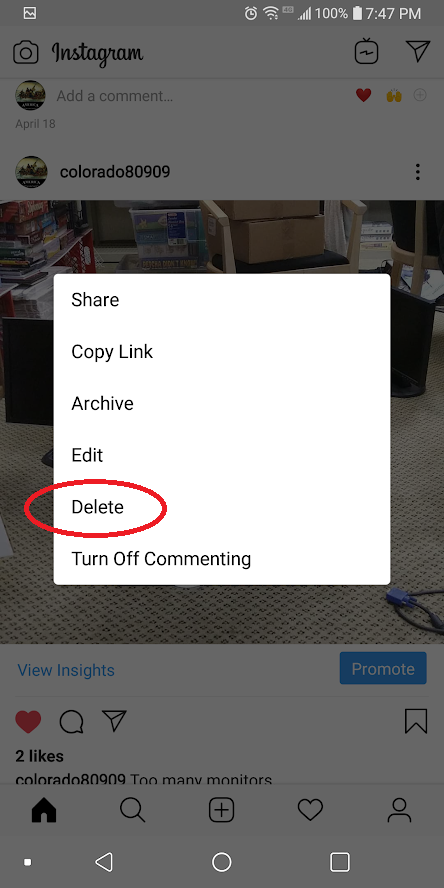Select Delete from the post menu
This screenshot has height=888, width=444.
click(x=97, y=507)
